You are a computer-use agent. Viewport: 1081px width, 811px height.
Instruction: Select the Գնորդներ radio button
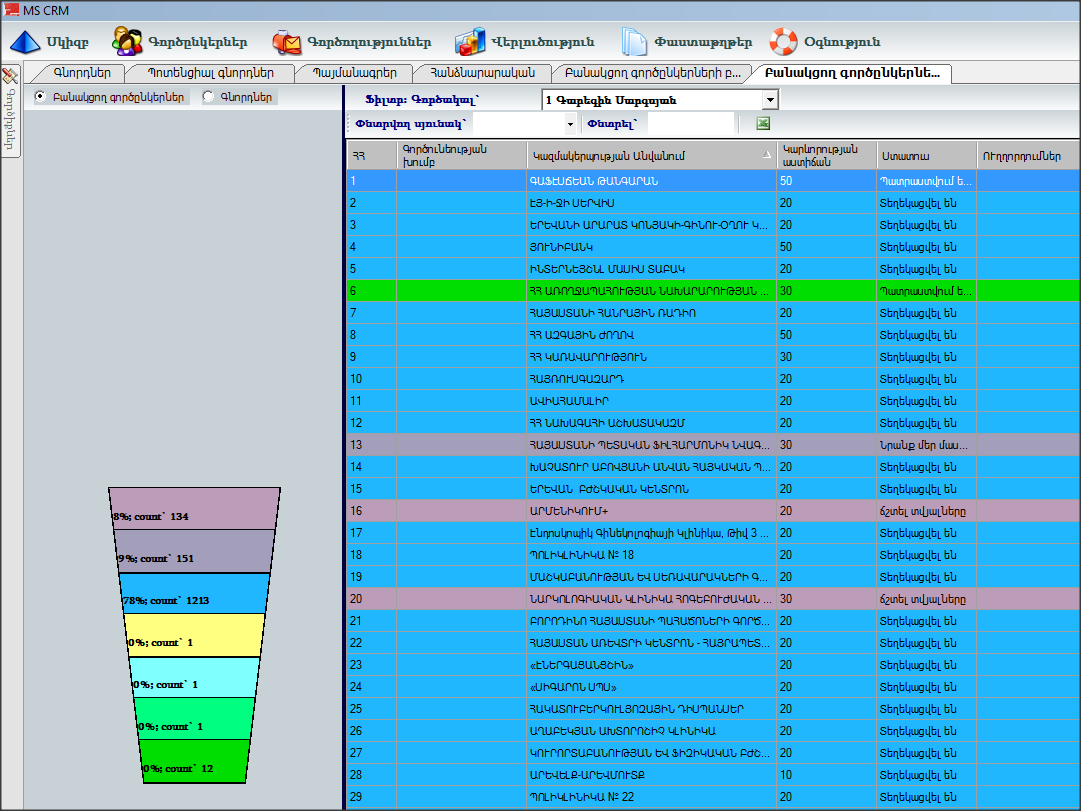[x=208, y=97]
